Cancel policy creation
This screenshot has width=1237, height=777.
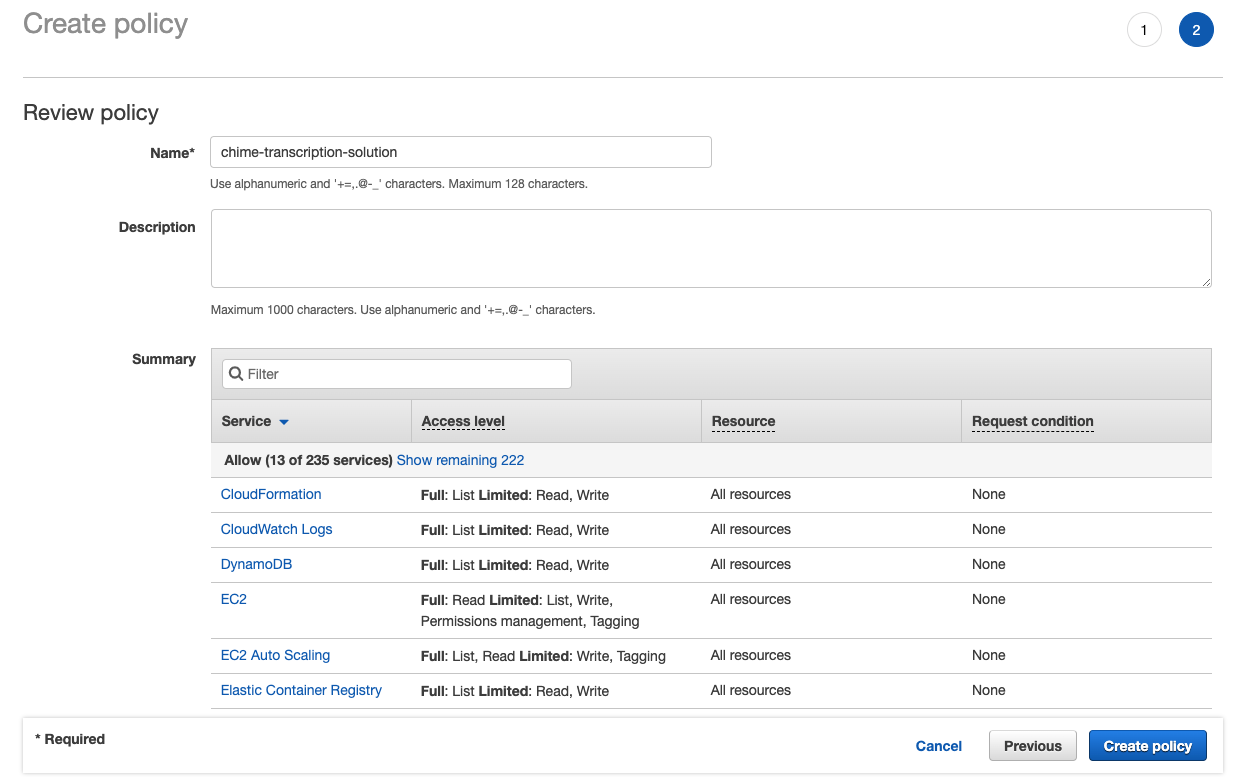click(939, 746)
